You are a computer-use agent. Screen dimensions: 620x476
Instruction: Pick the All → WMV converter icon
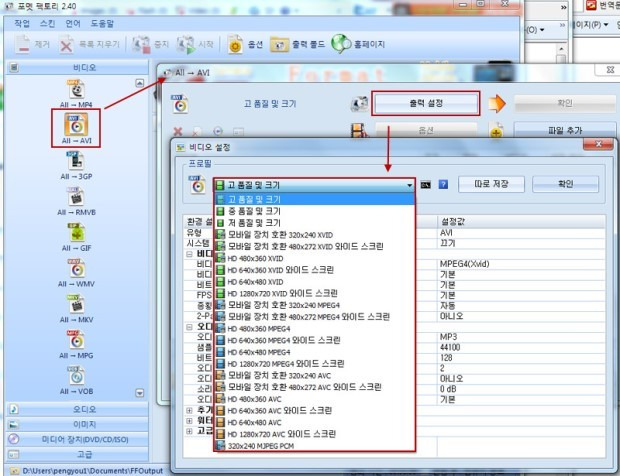click(76, 268)
